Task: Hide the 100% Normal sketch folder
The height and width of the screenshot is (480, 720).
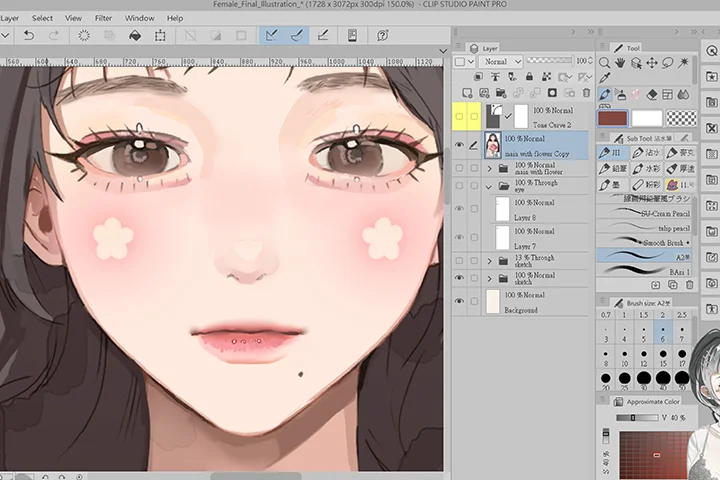Action: pos(459,278)
